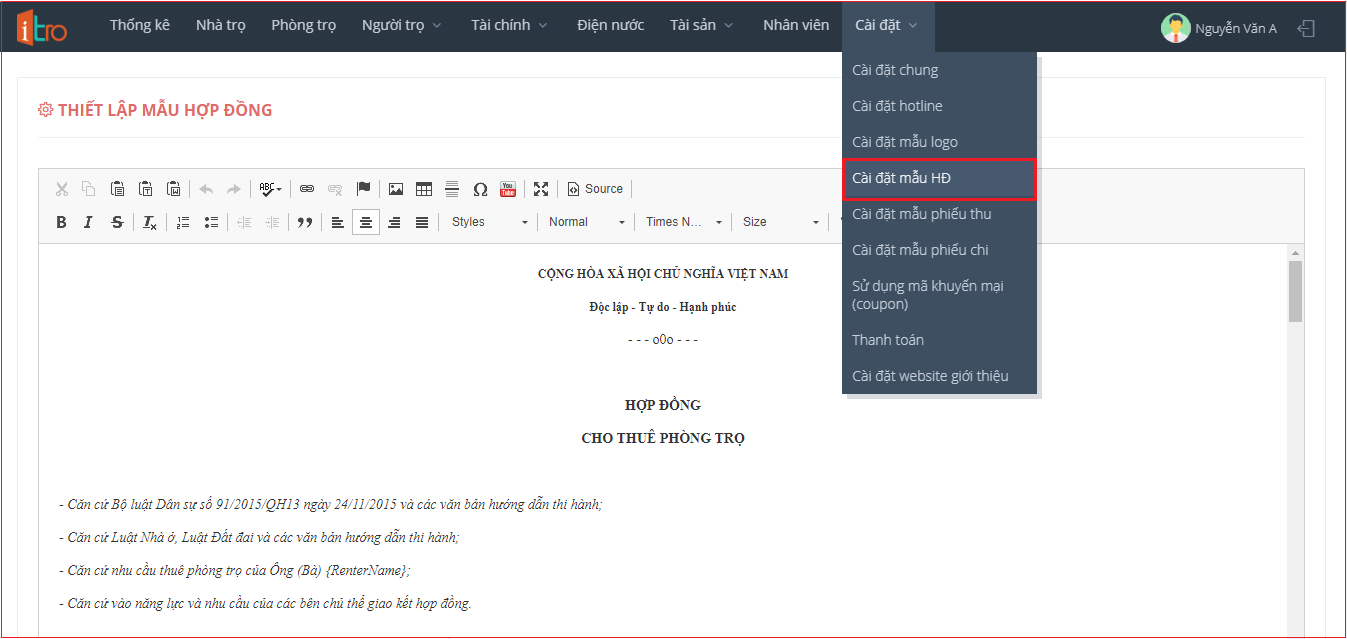
Task: Insert a table using the toolbar
Action: 424,189
